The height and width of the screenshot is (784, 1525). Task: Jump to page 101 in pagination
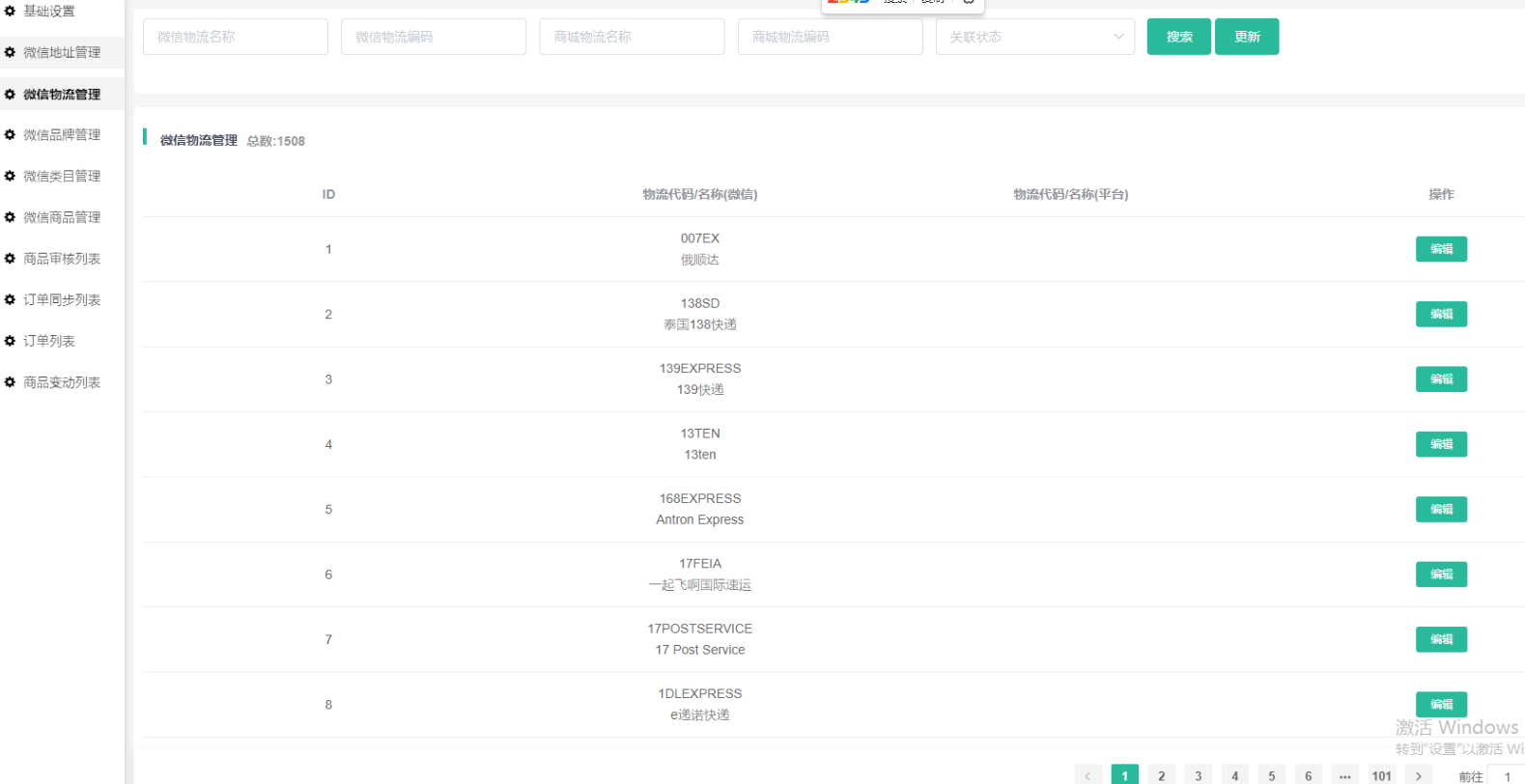(1381, 776)
